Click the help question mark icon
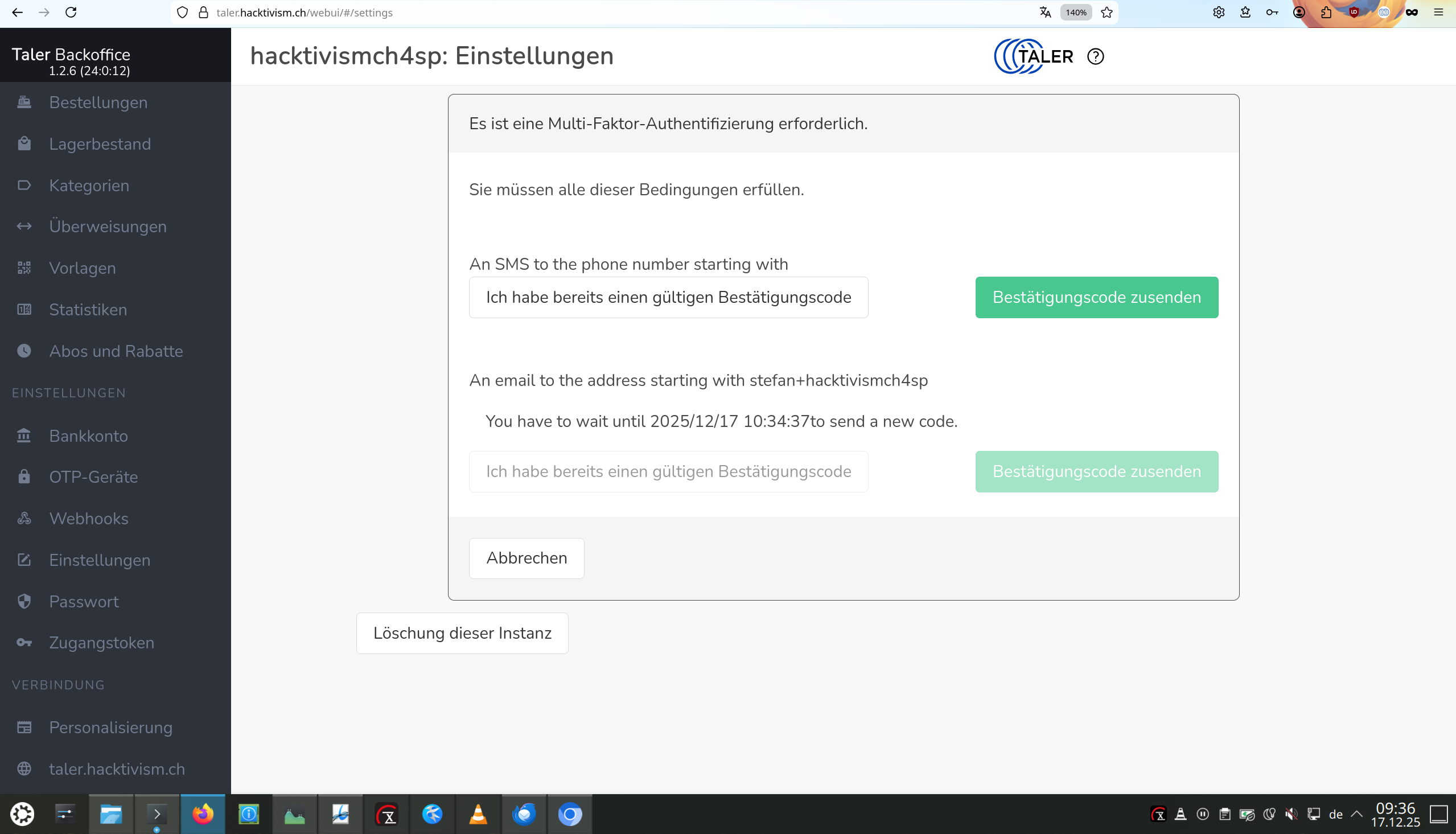Image resolution: width=1456 pixels, height=834 pixels. click(x=1095, y=56)
